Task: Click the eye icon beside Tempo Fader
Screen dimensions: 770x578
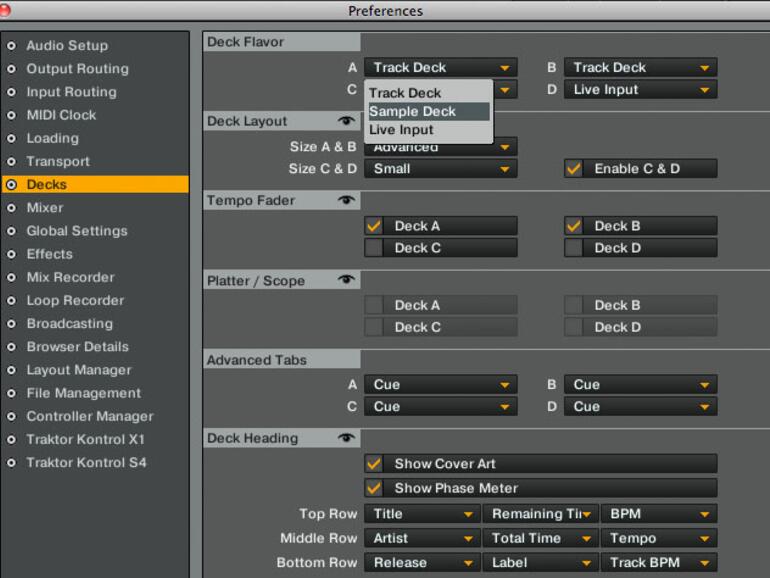Action: tap(346, 200)
